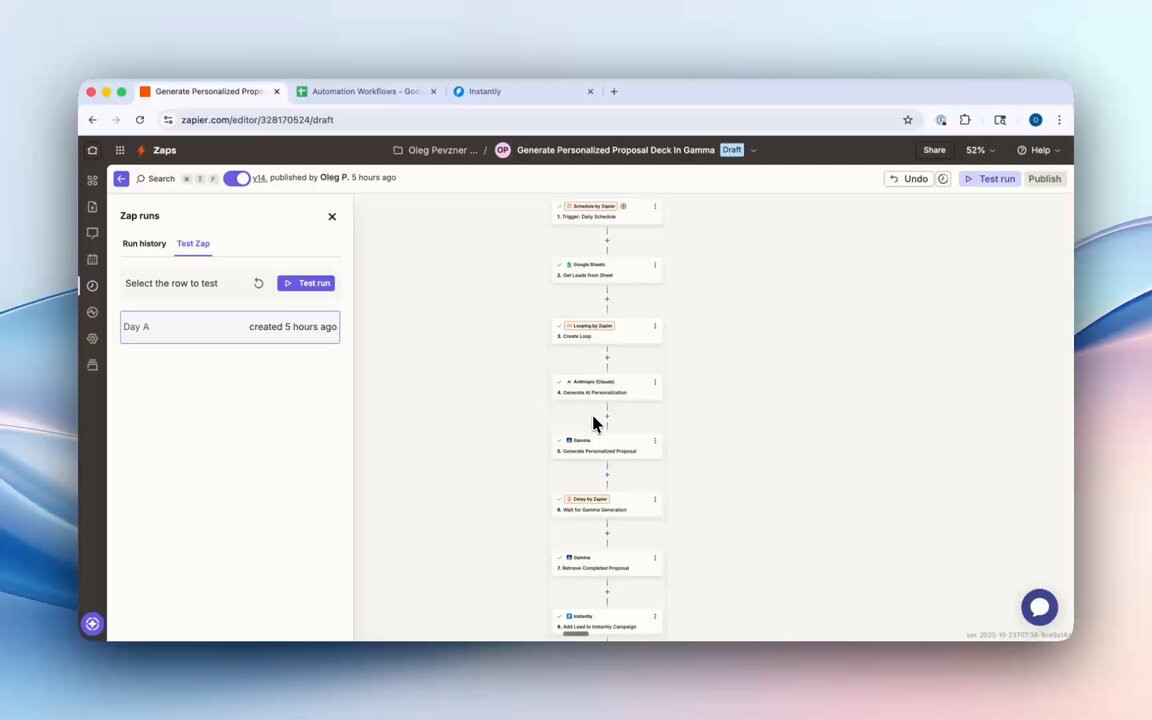Click the Search field in toolbar
Screen dimensions: 1152x720
point(156,179)
